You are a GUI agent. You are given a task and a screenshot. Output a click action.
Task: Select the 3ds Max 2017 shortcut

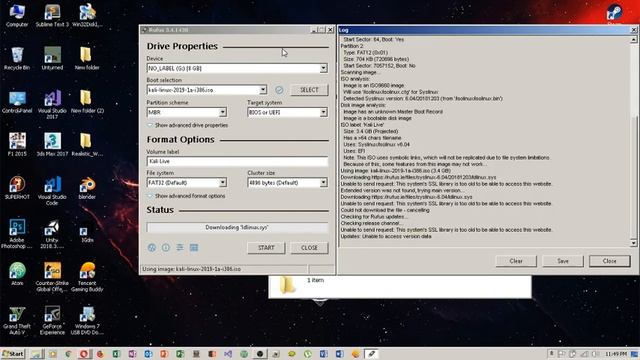click(x=52, y=144)
